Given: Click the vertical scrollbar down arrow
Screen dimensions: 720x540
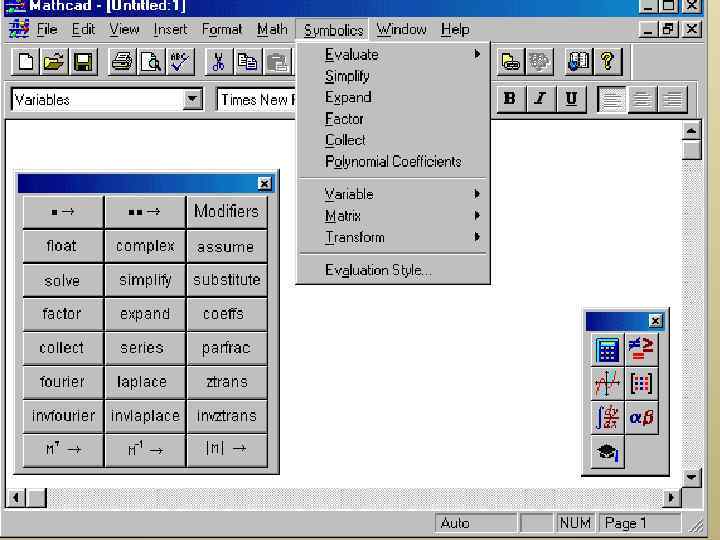Looking at the screenshot, I should click(x=692, y=477).
